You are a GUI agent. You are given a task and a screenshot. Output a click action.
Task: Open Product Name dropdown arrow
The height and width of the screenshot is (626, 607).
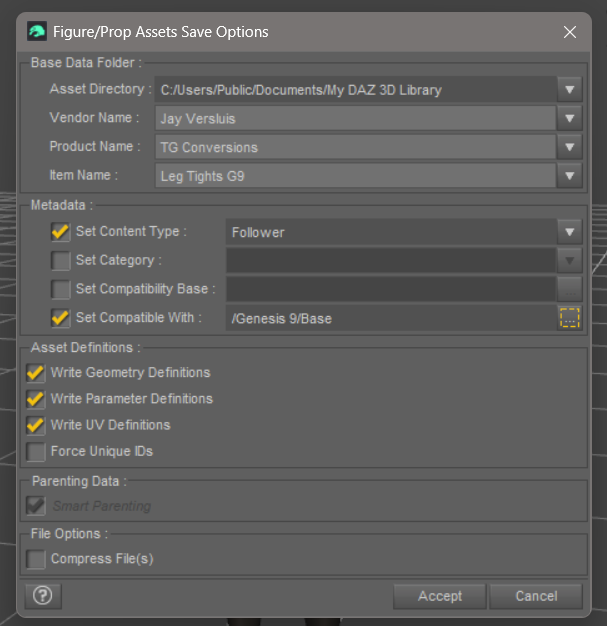(569, 147)
